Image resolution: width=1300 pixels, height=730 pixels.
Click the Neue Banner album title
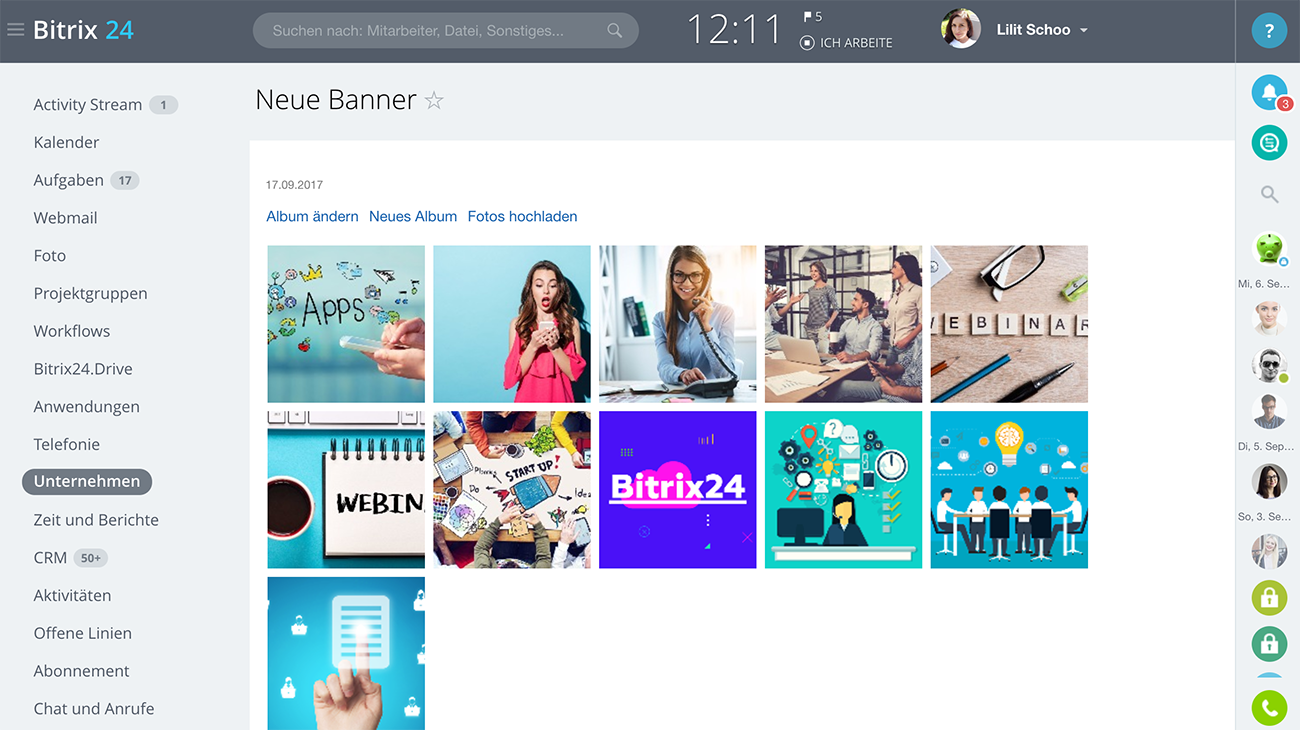point(336,99)
